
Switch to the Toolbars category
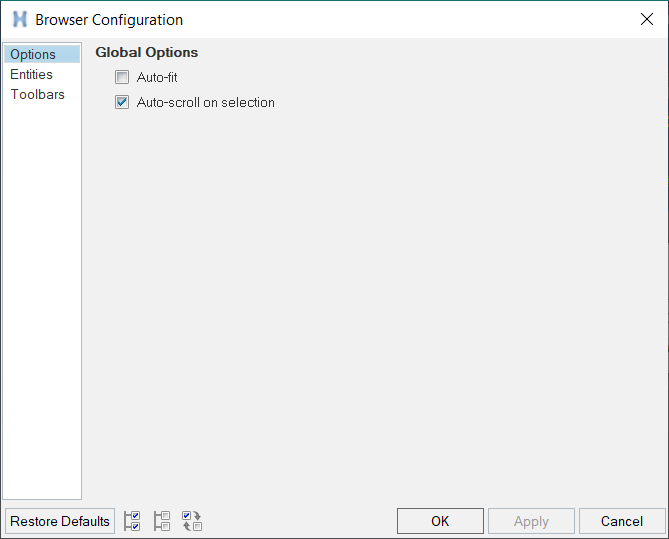coord(38,94)
